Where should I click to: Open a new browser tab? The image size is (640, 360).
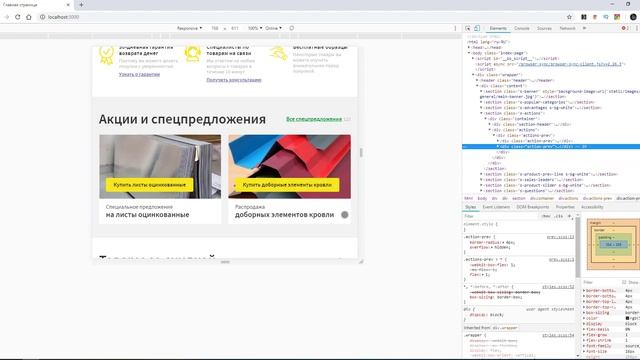pyautogui.click(x=81, y=4)
